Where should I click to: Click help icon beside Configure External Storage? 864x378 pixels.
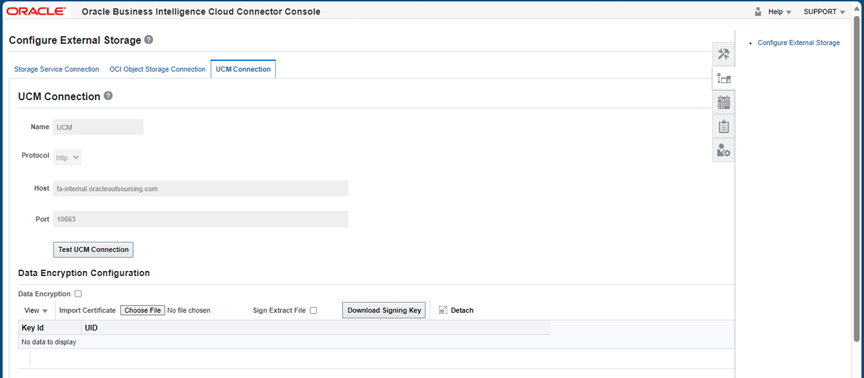pyautogui.click(x=149, y=40)
